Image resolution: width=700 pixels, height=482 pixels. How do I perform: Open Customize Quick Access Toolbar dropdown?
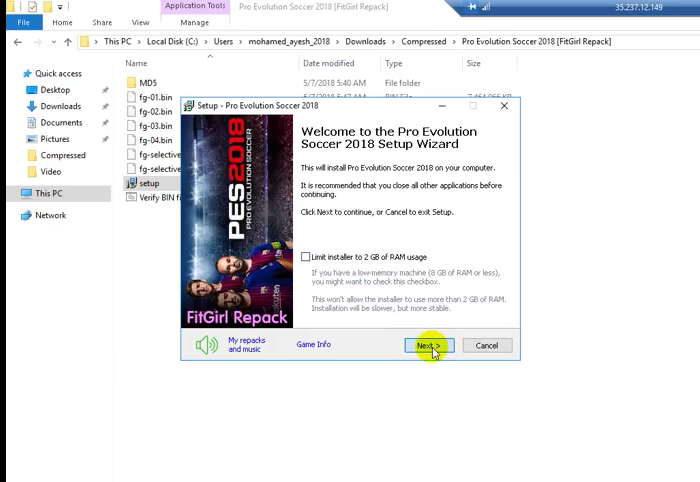coord(60,7)
